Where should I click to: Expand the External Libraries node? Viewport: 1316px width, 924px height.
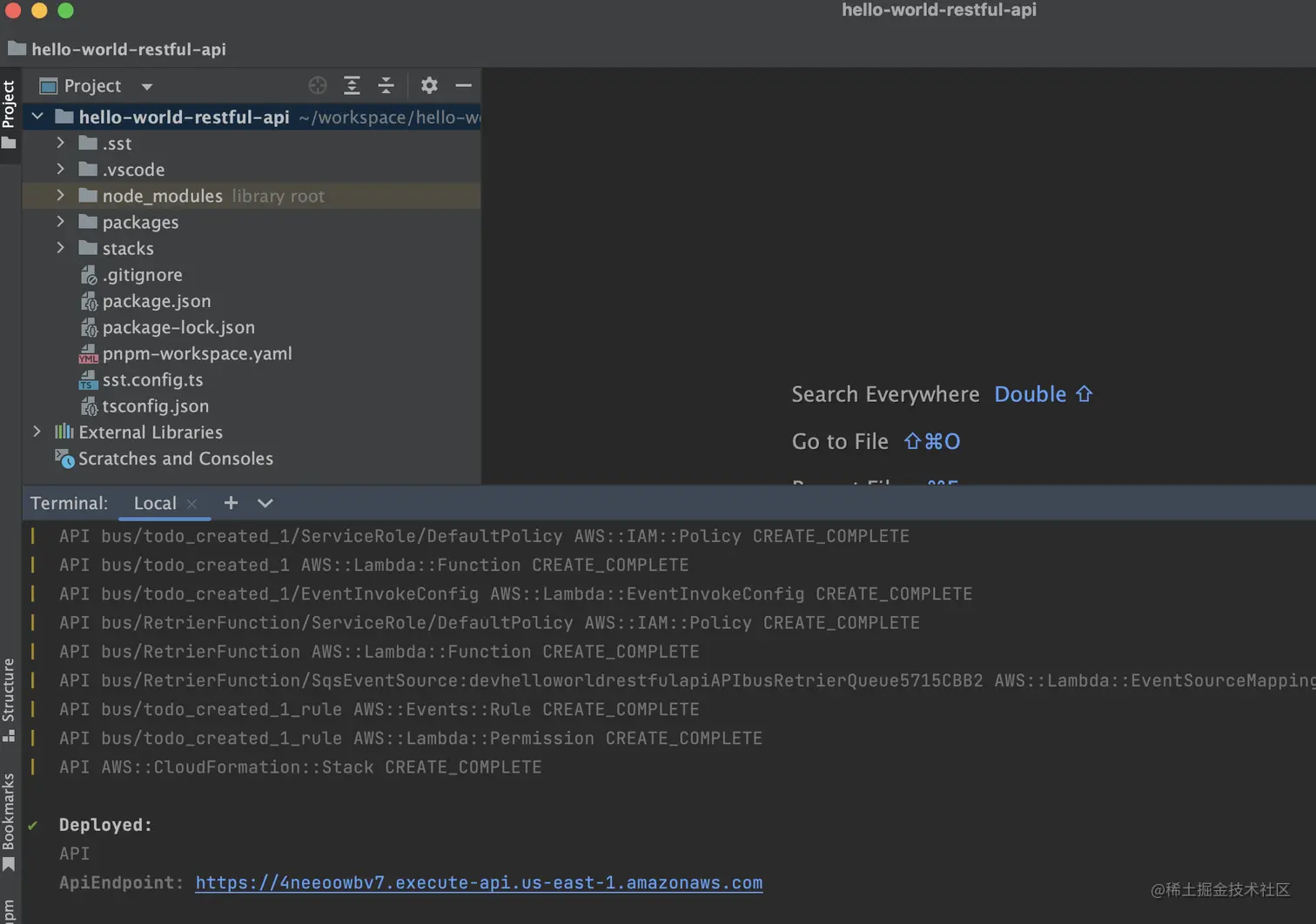click(37, 432)
